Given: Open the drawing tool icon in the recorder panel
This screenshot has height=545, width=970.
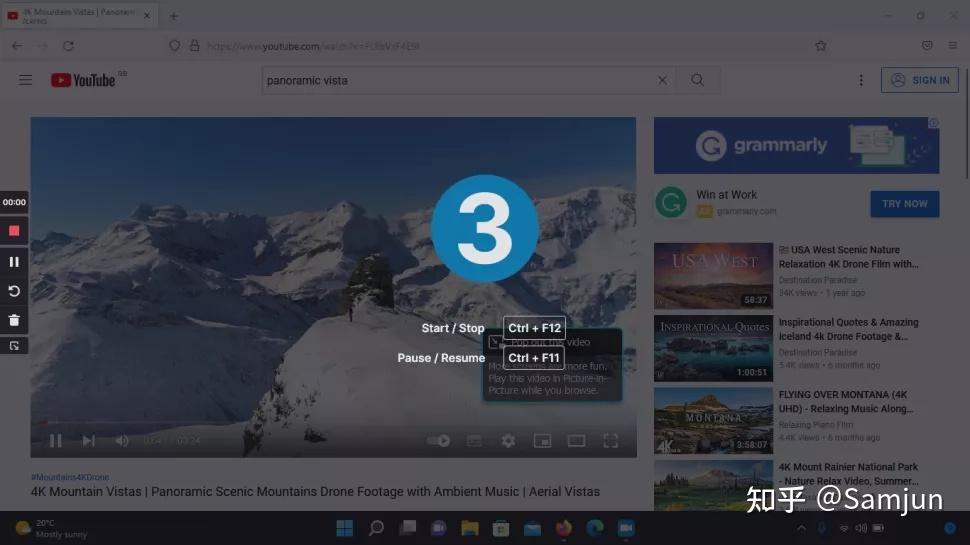Looking at the screenshot, I should pyautogui.click(x=14, y=346).
